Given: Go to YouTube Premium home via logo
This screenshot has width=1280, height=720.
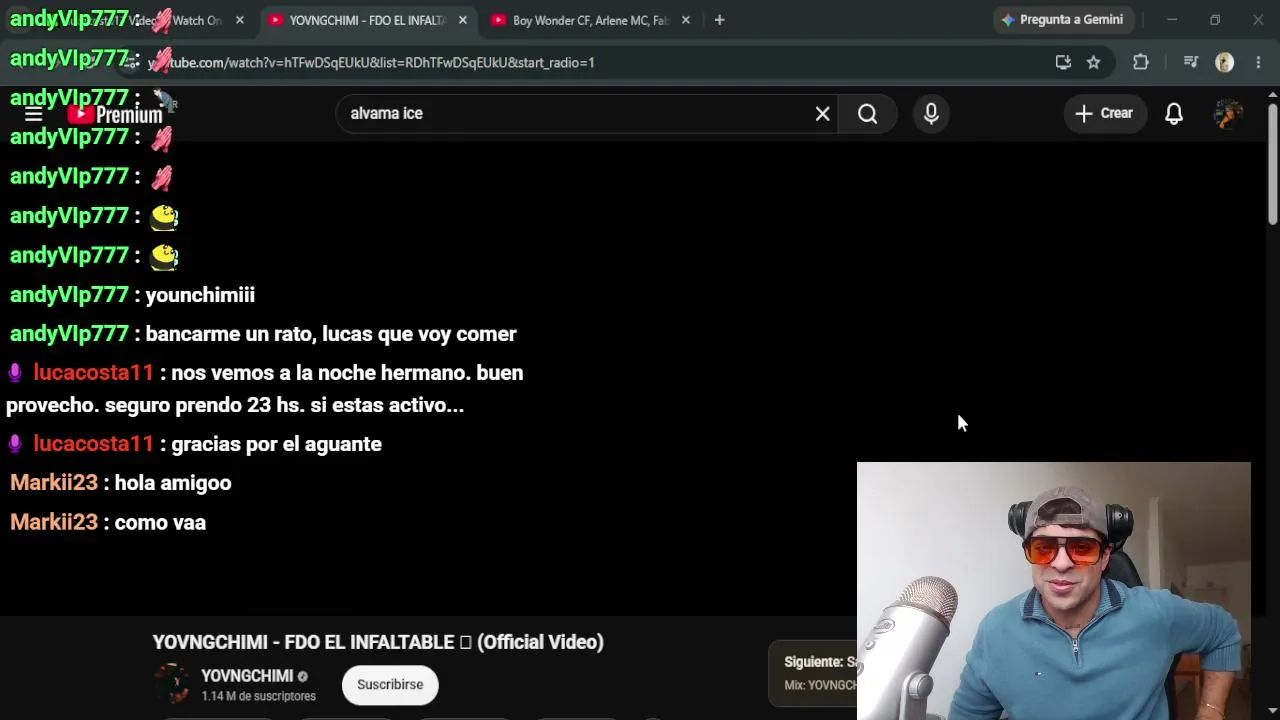Looking at the screenshot, I should [116, 114].
